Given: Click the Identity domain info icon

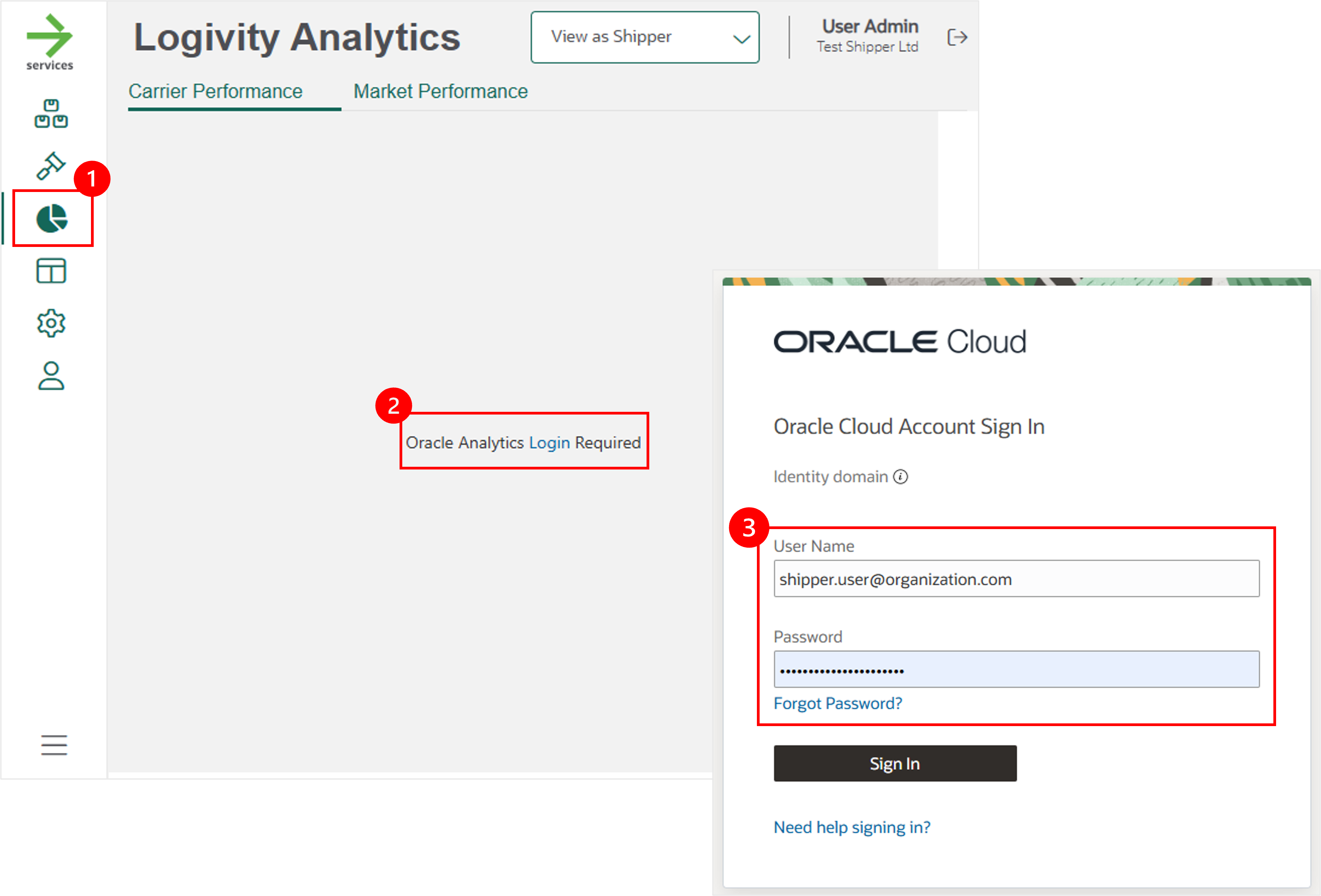Looking at the screenshot, I should (x=901, y=477).
